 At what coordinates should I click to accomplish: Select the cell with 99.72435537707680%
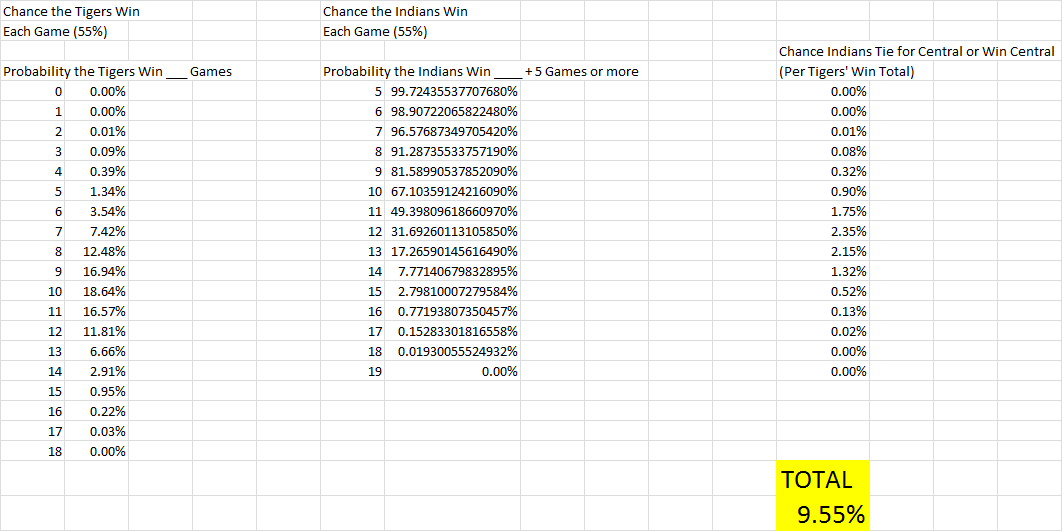453,91
